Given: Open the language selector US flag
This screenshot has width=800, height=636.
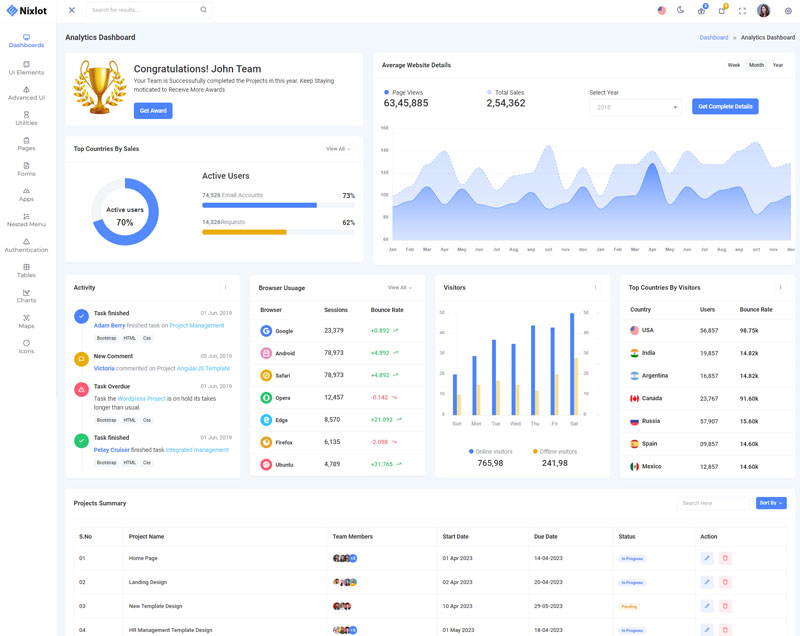Looking at the screenshot, I should pos(661,10).
